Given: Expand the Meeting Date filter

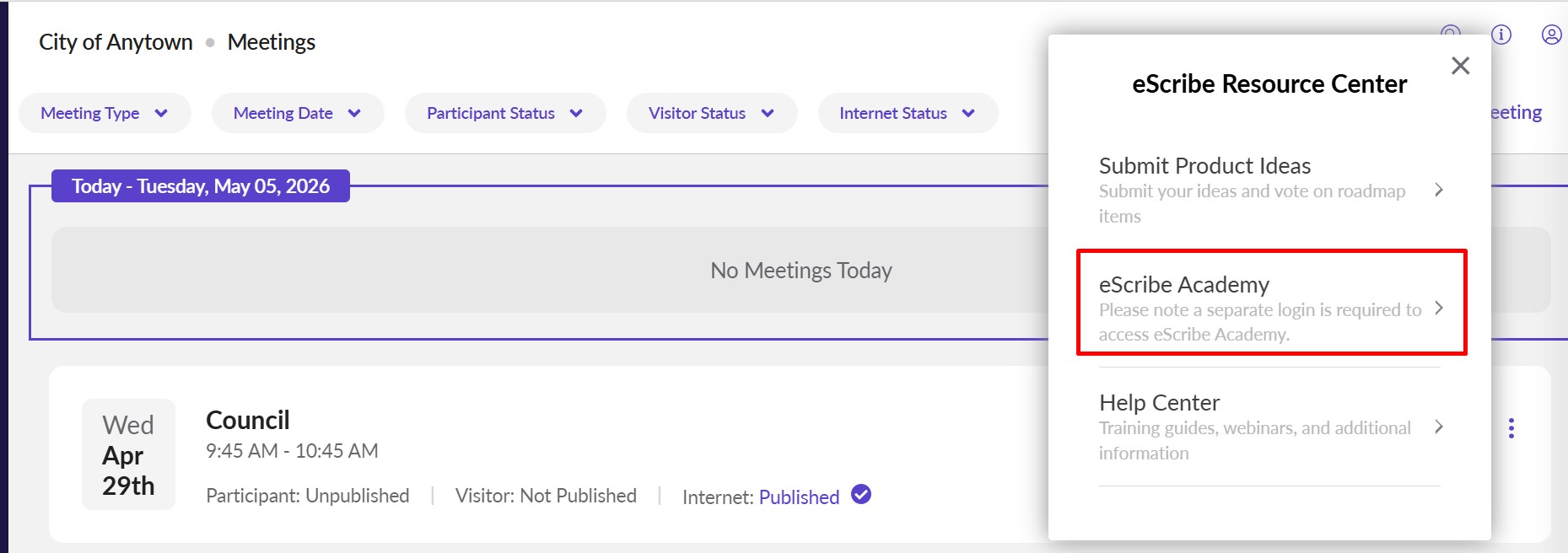Looking at the screenshot, I should pyautogui.click(x=298, y=113).
